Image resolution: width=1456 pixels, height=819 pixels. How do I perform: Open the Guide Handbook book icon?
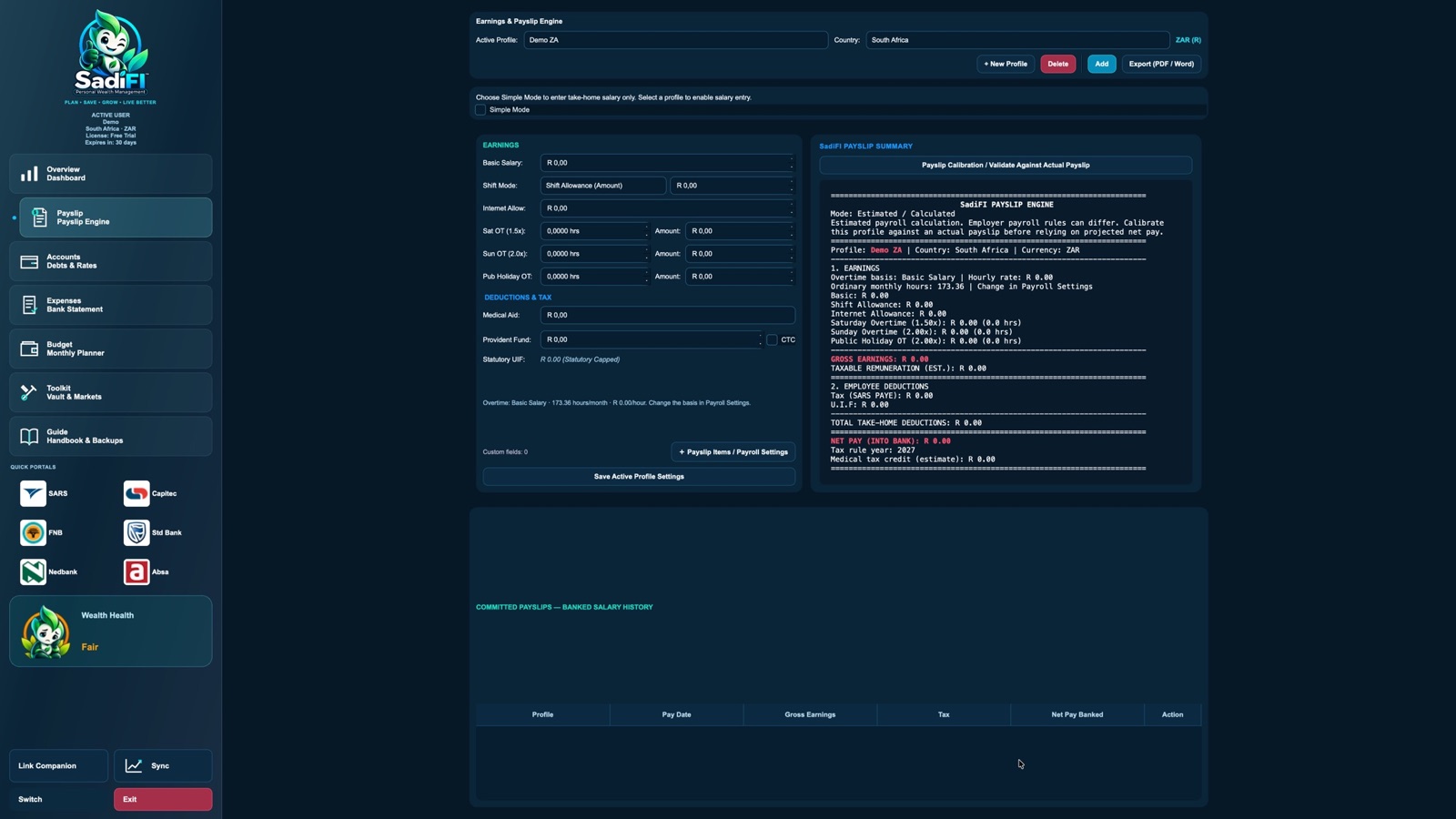[x=29, y=436]
